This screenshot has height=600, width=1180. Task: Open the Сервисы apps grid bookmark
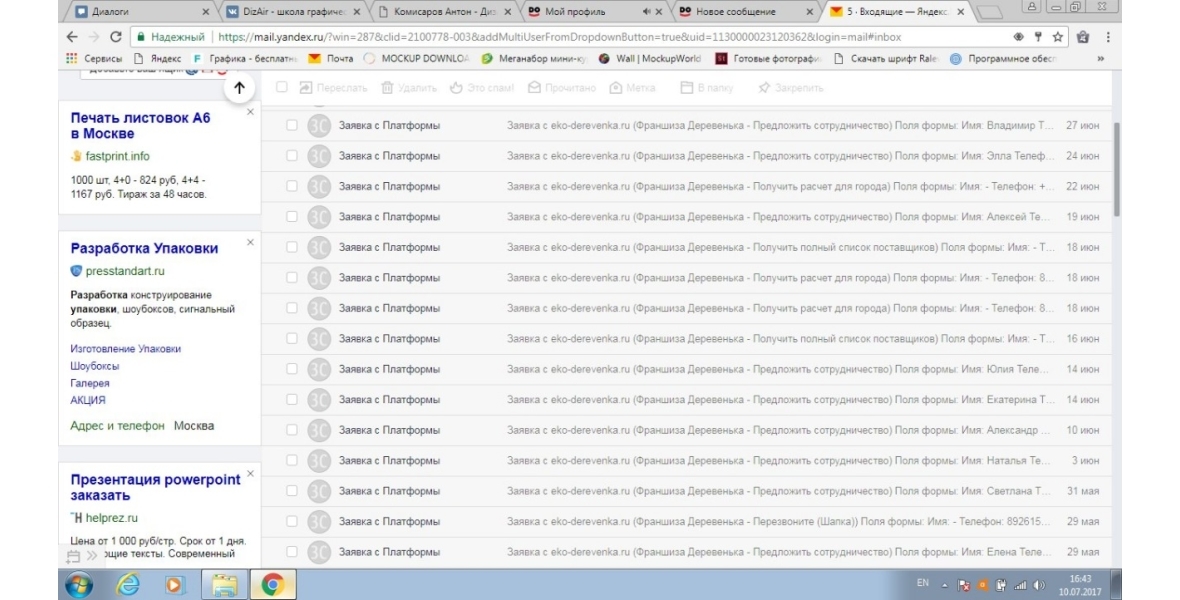point(94,58)
